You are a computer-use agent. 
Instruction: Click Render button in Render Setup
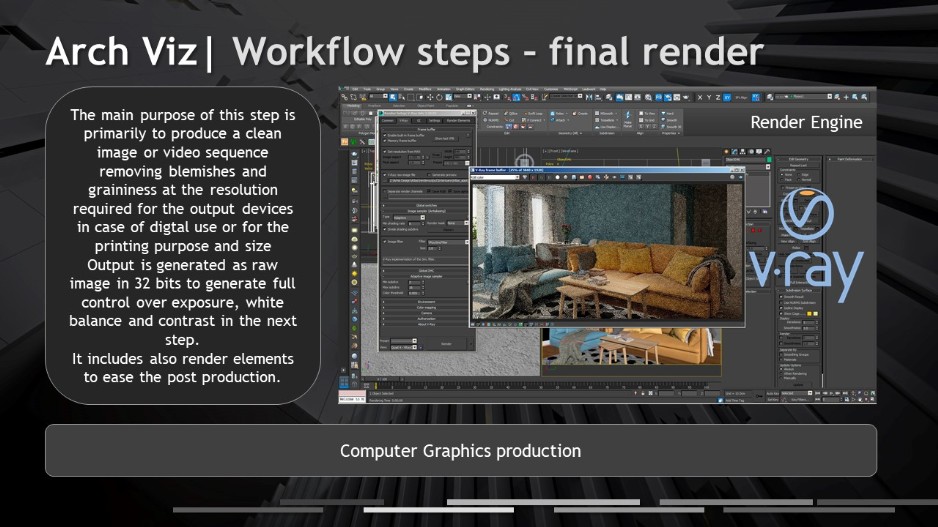coord(446,344)
